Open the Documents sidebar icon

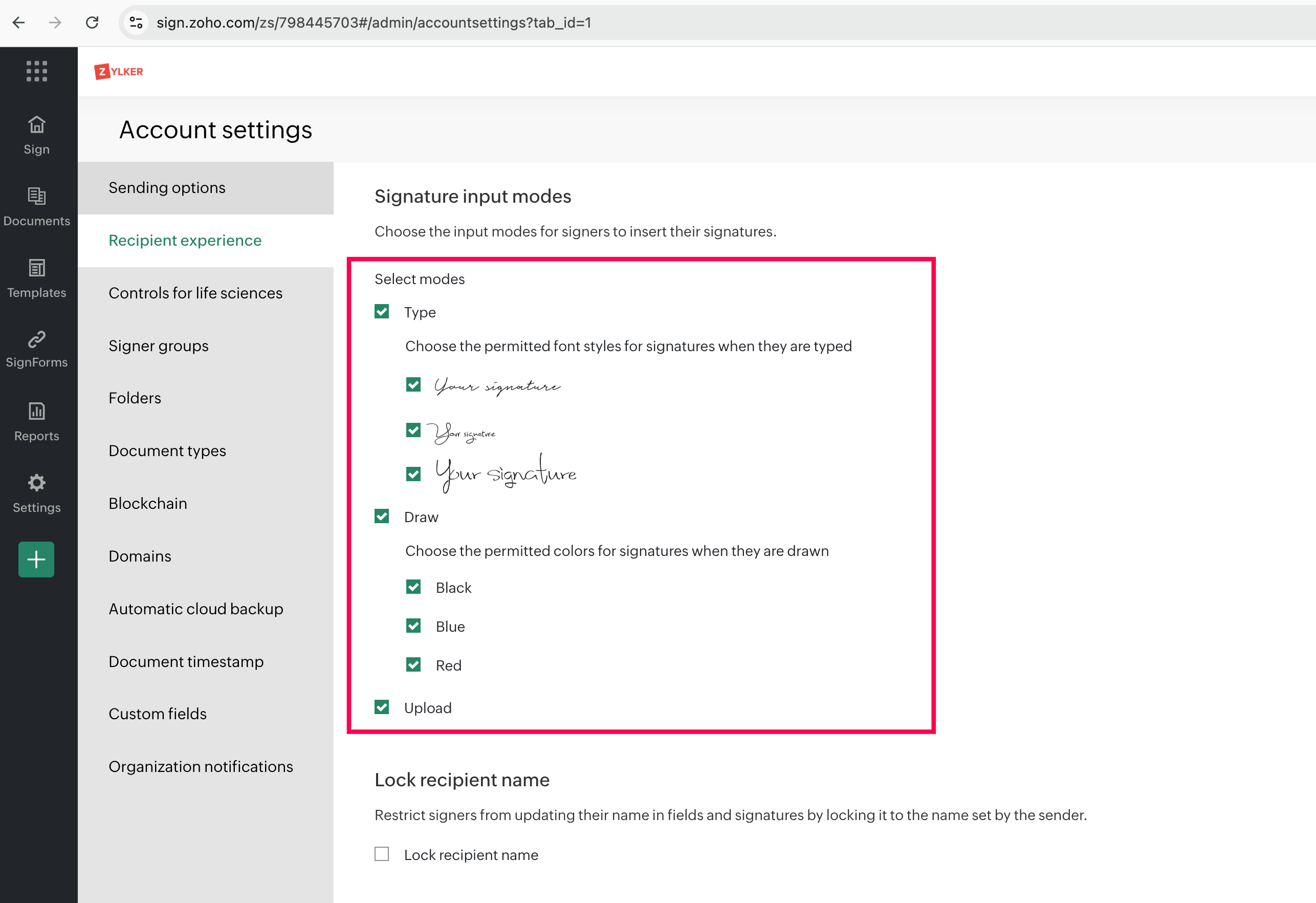[37, 196]
